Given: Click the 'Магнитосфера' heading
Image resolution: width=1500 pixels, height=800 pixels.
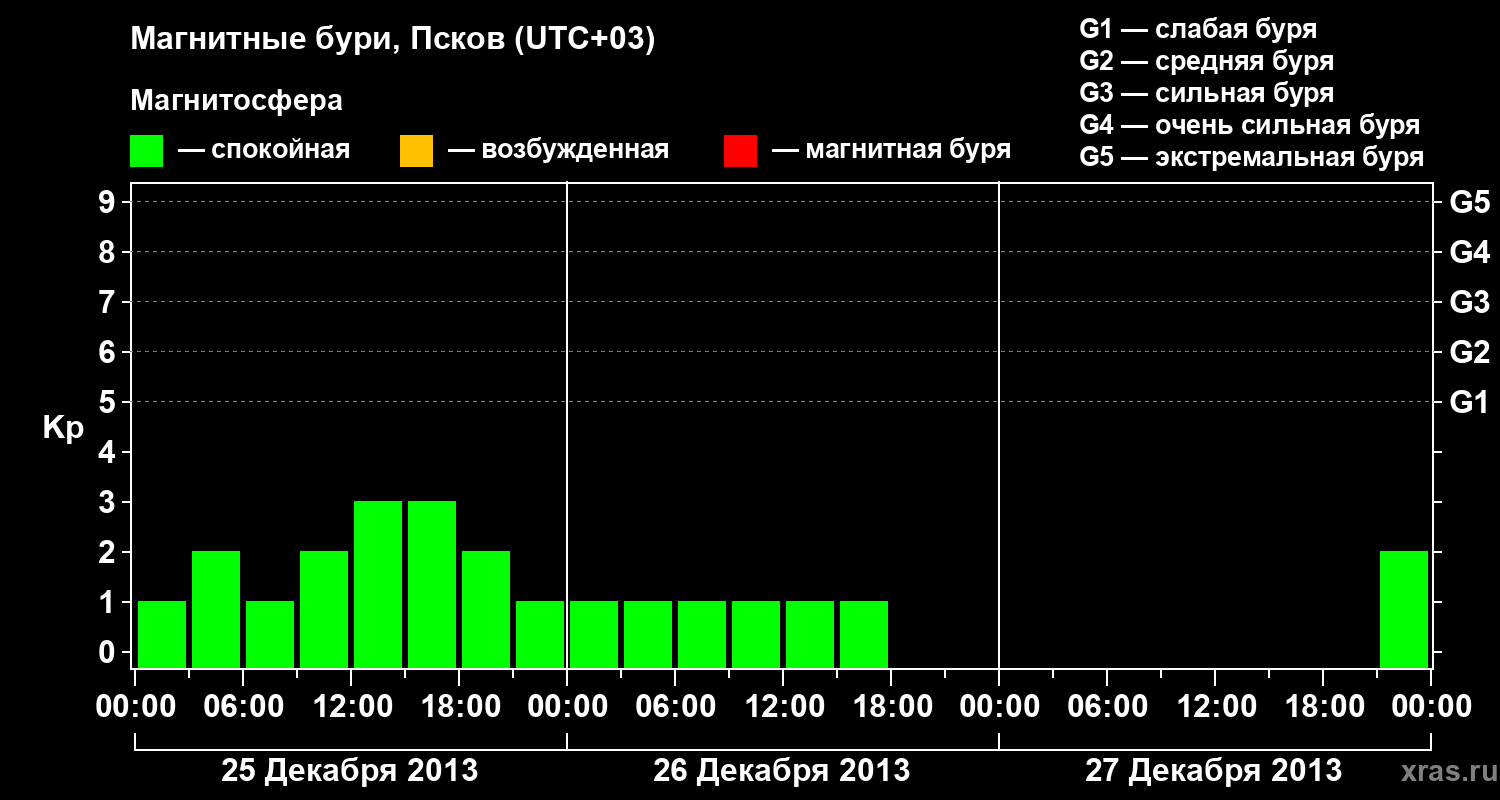Looking at the screenshot, I should (x=237, y=101).
